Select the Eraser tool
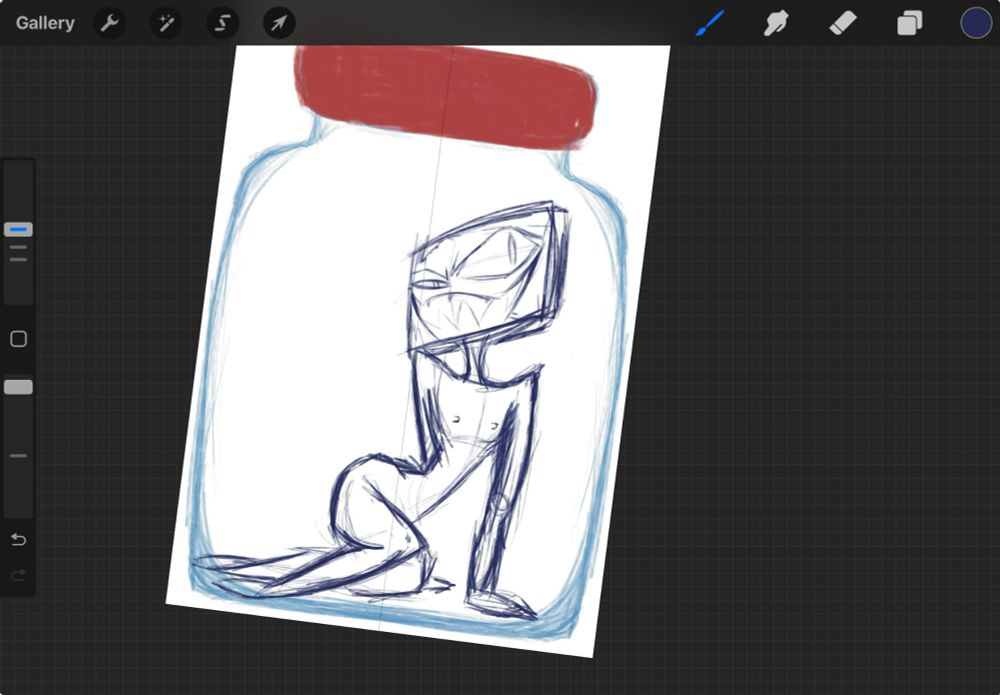 (842, 24)
